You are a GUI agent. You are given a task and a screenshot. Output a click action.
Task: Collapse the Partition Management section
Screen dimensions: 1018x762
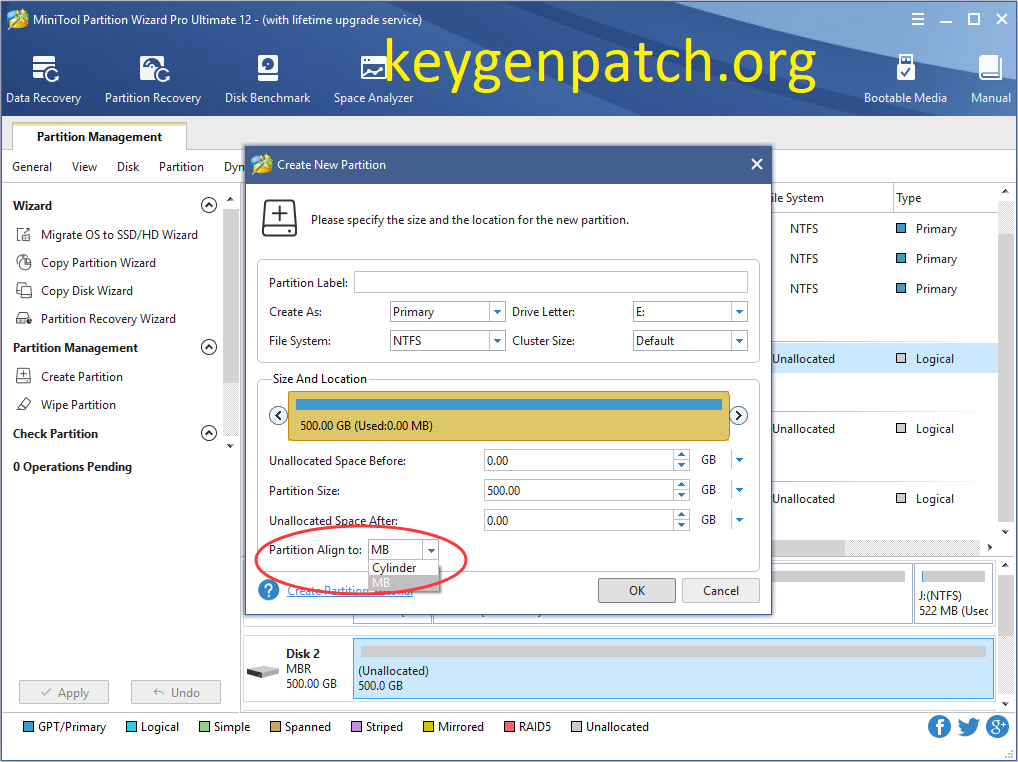coord(208,347)
